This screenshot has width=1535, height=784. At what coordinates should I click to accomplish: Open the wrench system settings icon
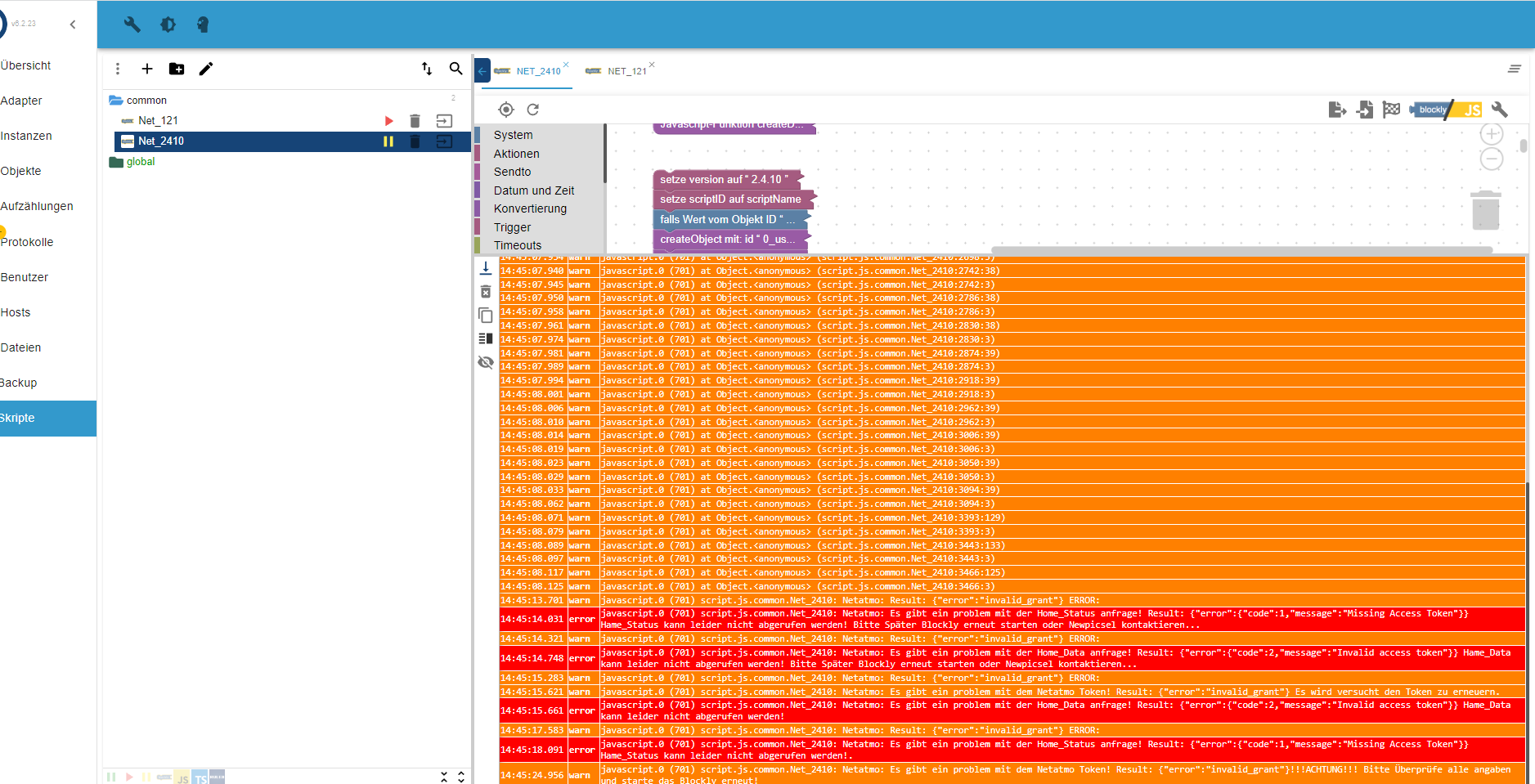pos(132,25)
